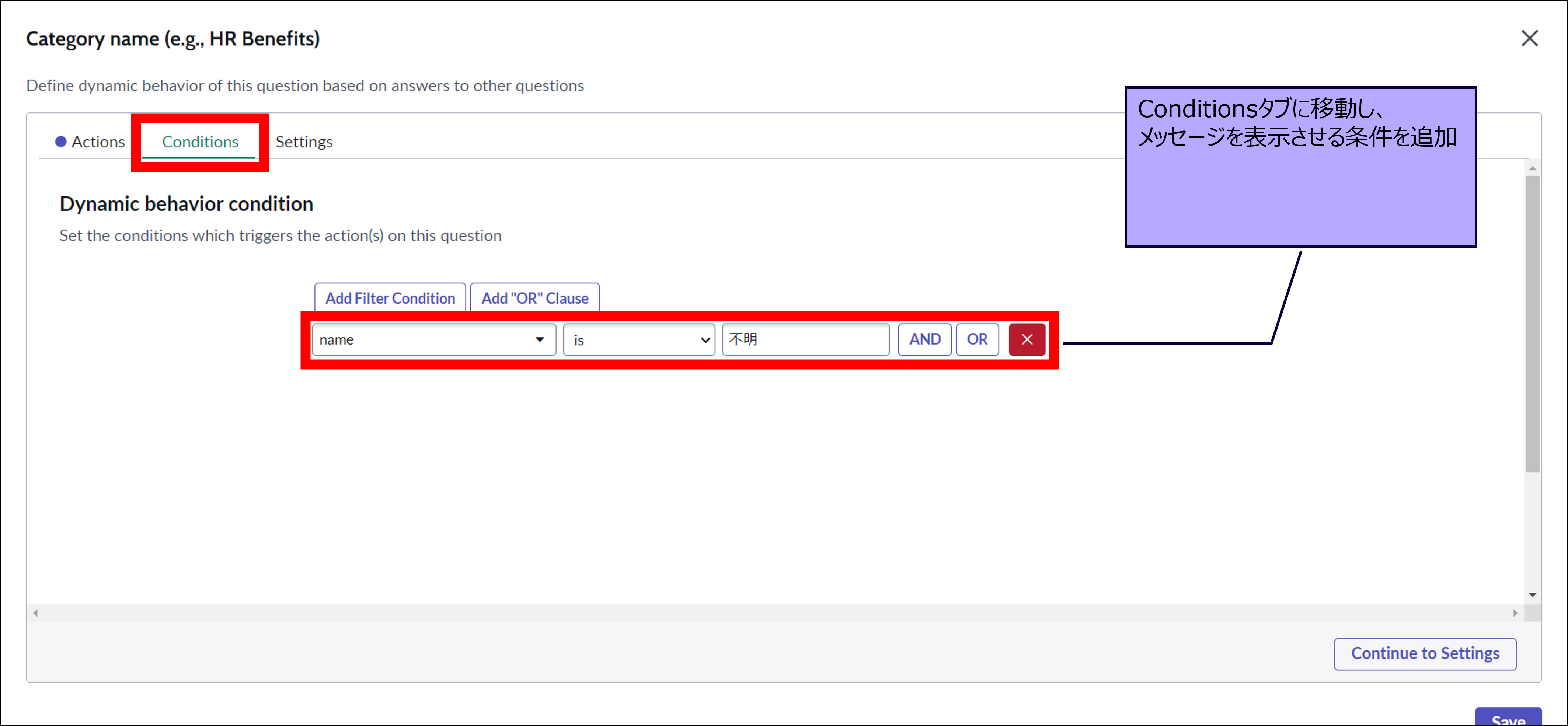
Task: Remove the condition with the red X button
Action: click(1026, 339)
